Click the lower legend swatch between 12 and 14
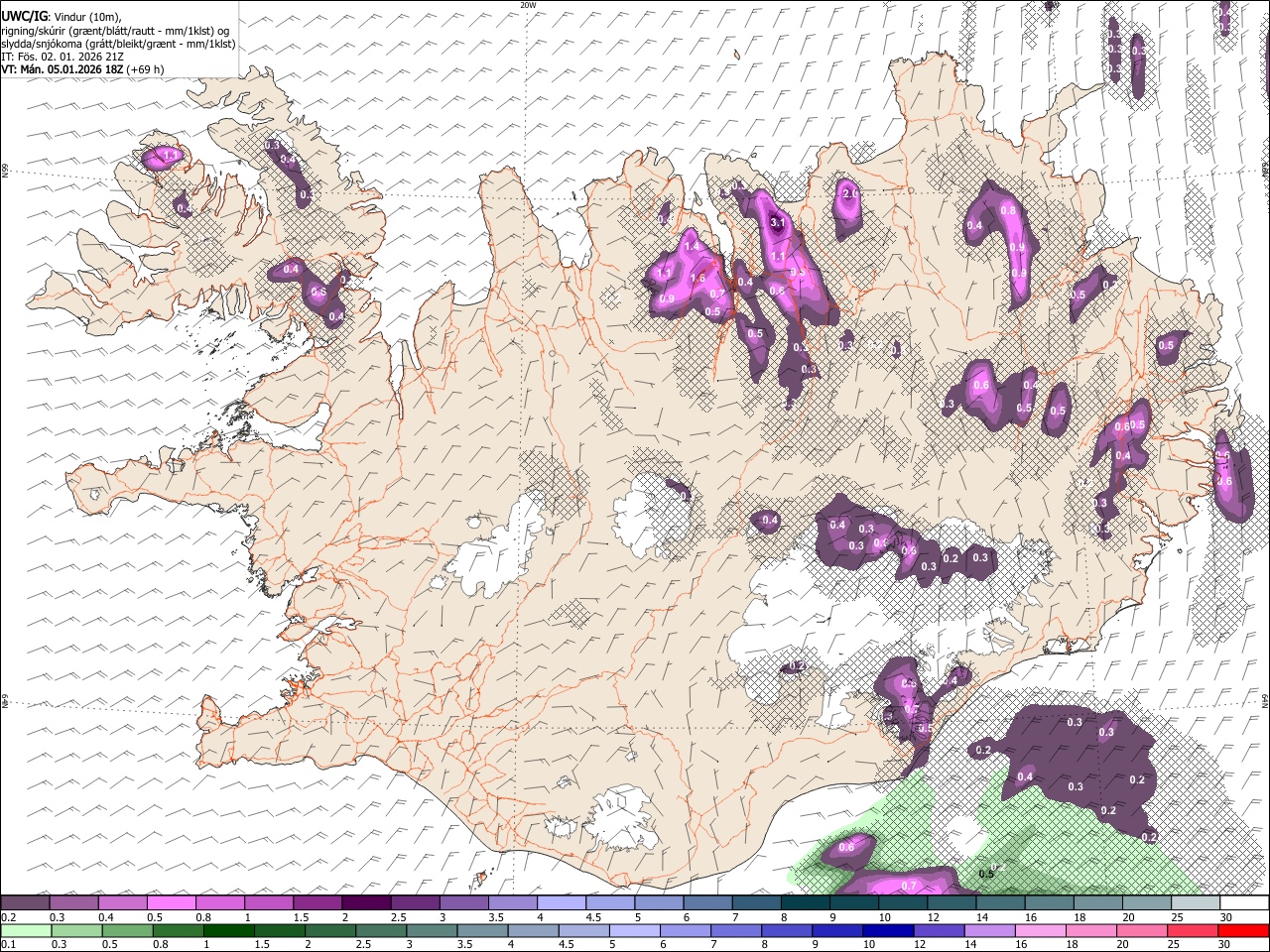The height and width of the screenshot is (952, 1270). point(940,930)
